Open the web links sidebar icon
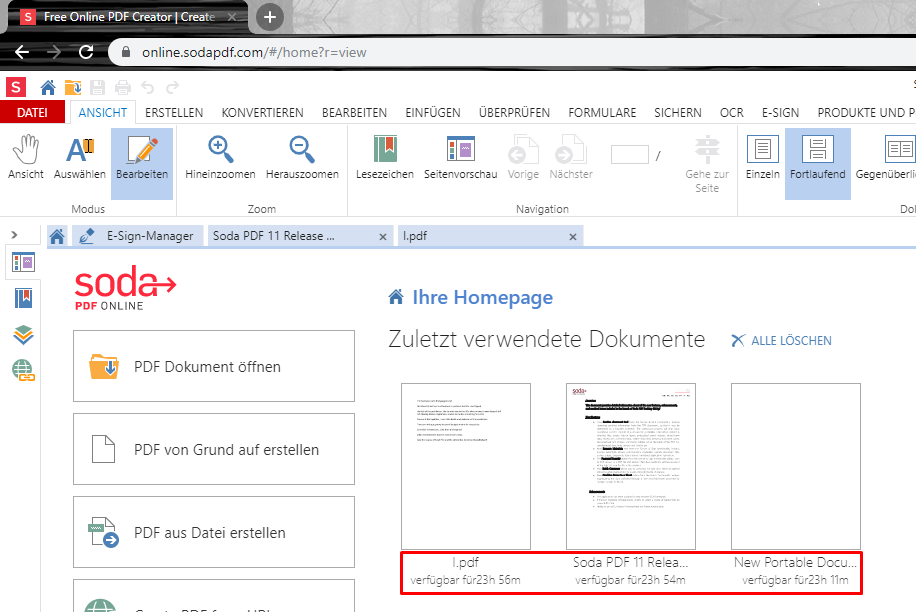This screenshot has height=612, width=916. tap(23, 370)
